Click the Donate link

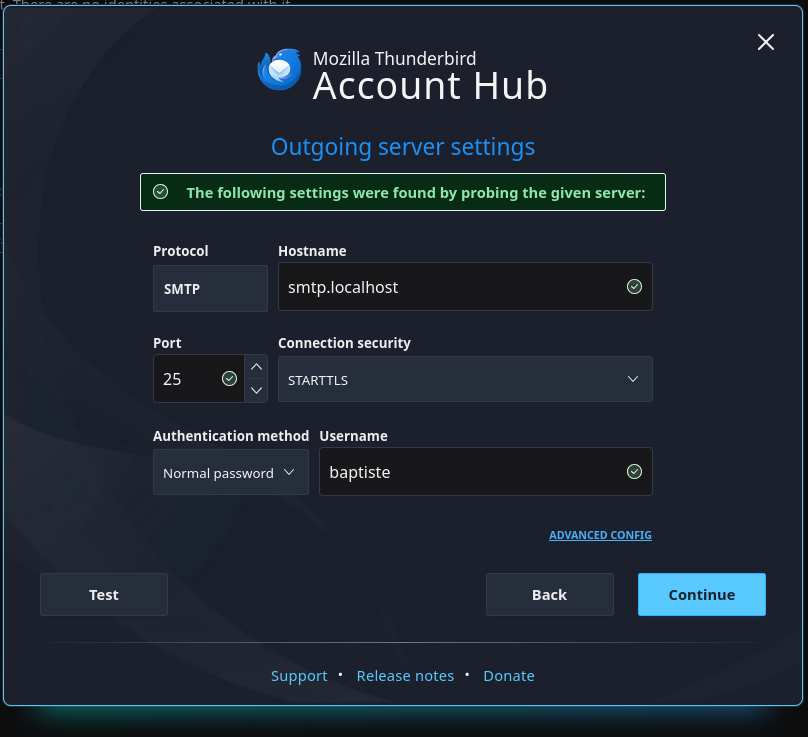click(509, 675)
